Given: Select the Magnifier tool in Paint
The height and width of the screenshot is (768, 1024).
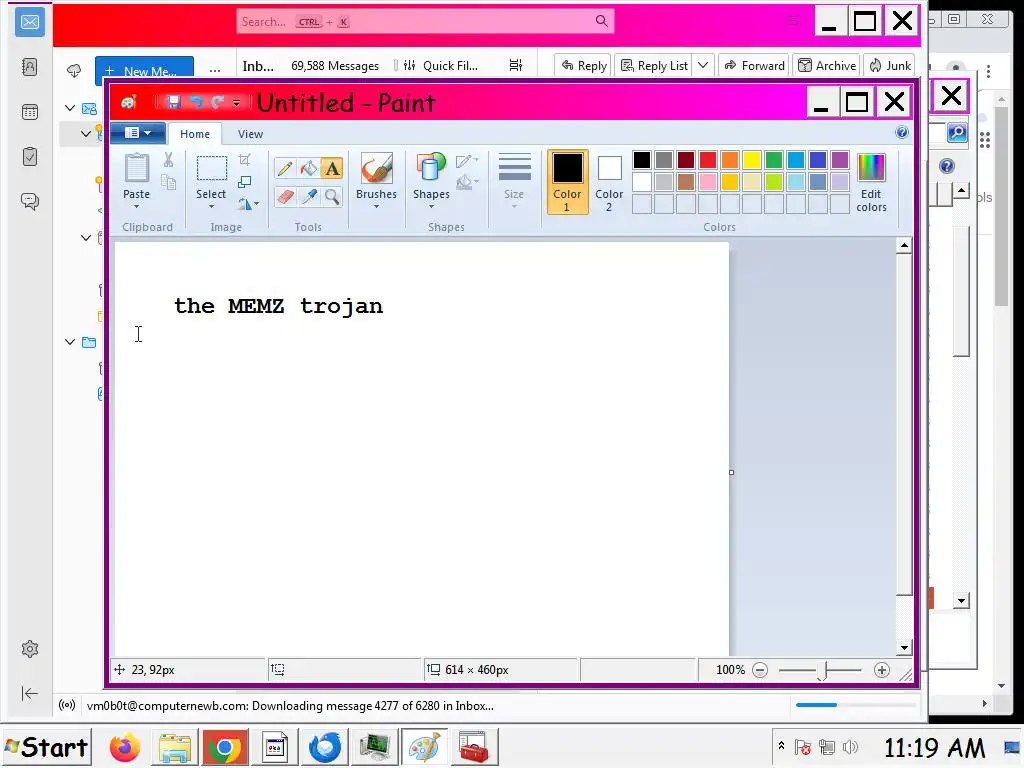Looking at the screenshot, I should [332, 197].
